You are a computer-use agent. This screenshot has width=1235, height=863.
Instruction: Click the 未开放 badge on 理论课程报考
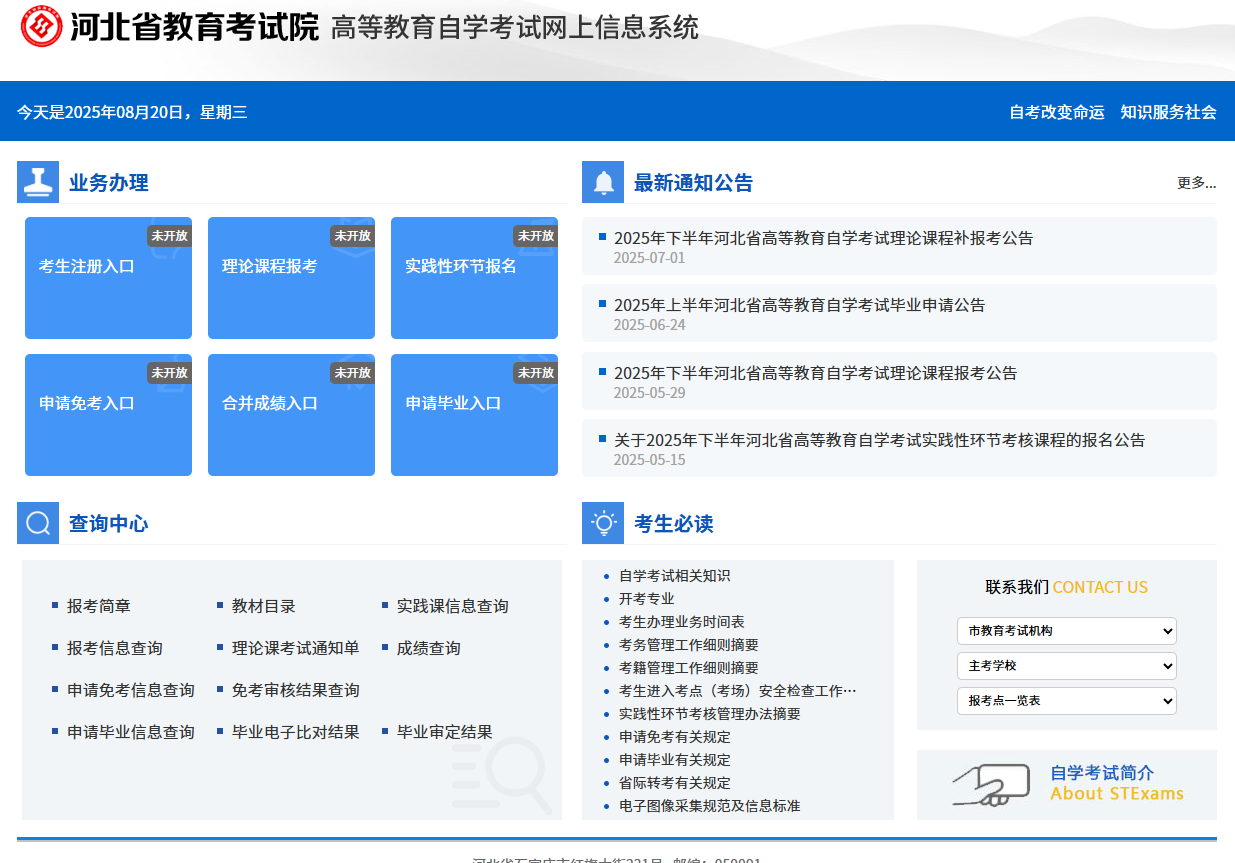(353, 236)
